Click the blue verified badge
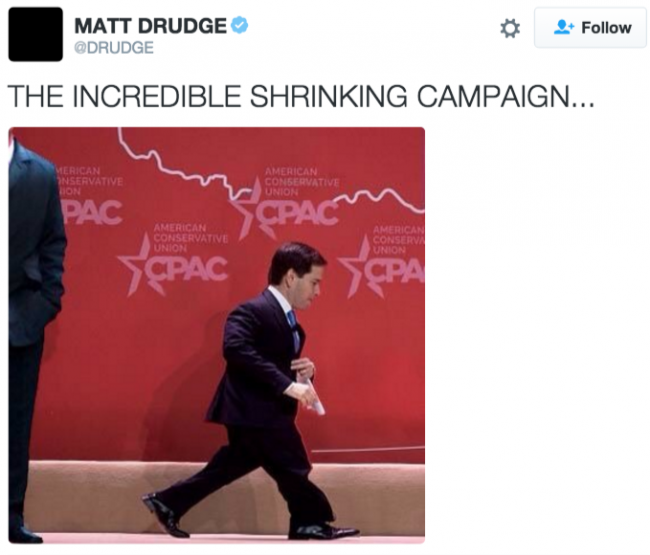The height and width of the screenshot is (555, 650). point(239,25)
